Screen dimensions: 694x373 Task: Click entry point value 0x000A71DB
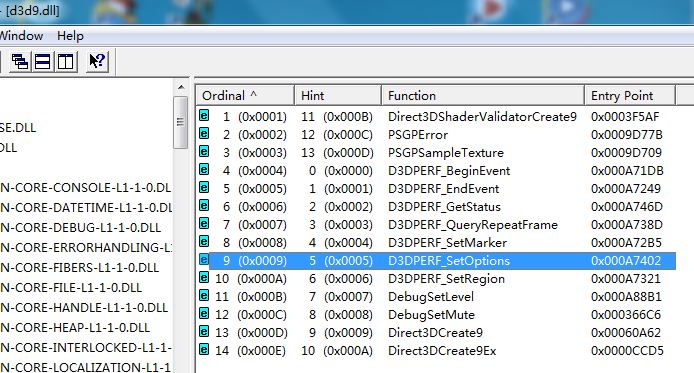627,171
